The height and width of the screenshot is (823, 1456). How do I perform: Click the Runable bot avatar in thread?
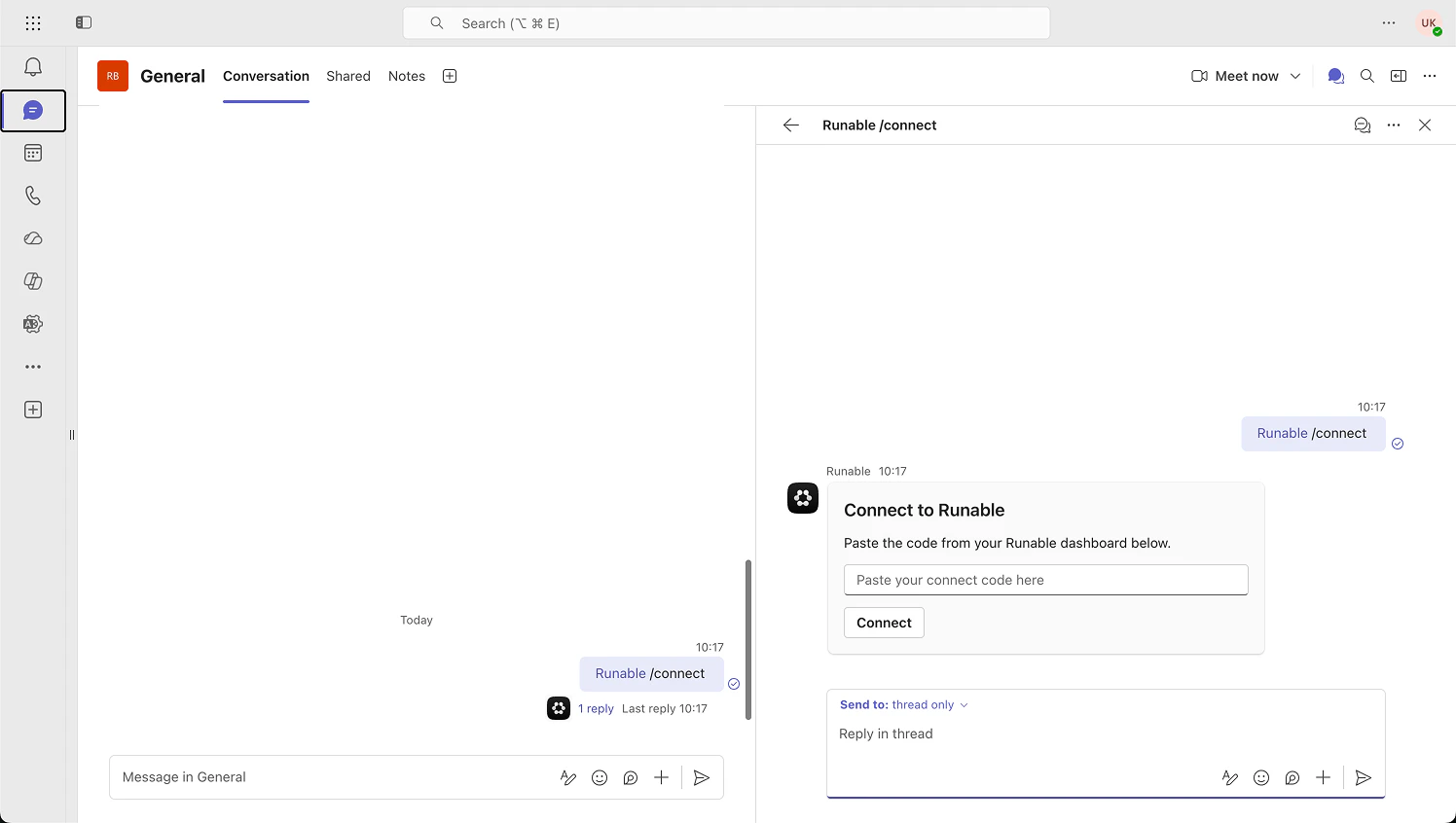tap(803, 498)
